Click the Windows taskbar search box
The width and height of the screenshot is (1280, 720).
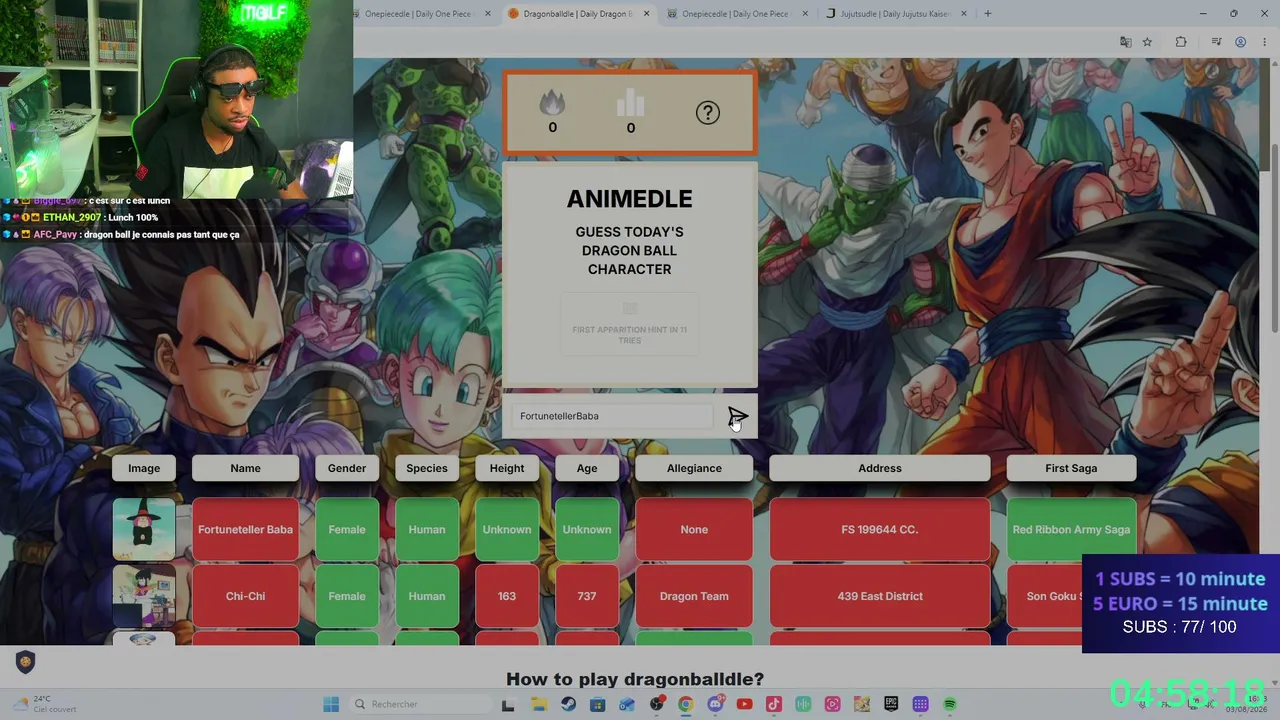click(420, 704)
